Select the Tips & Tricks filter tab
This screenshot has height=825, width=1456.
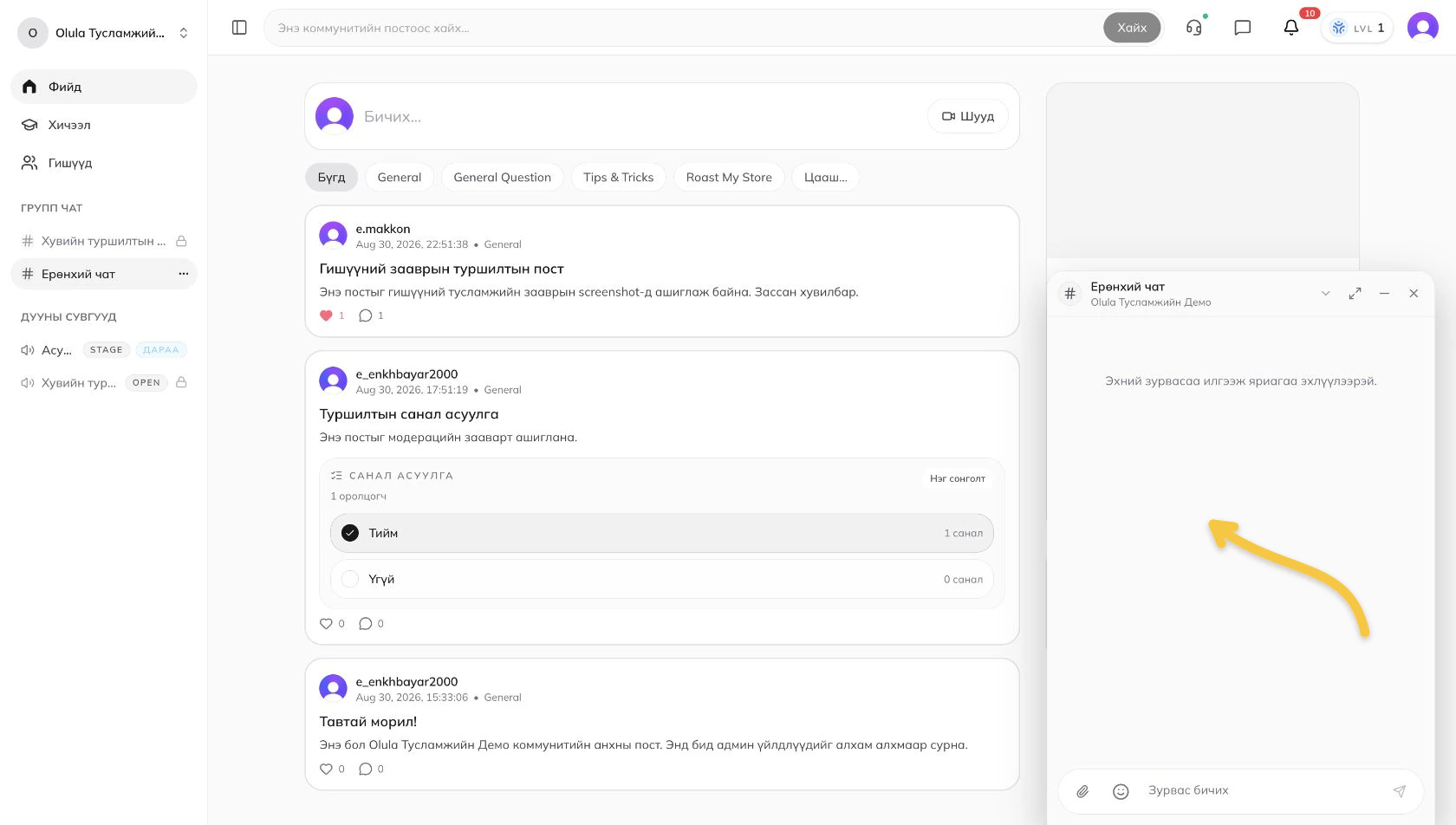(x=619, y=177)
